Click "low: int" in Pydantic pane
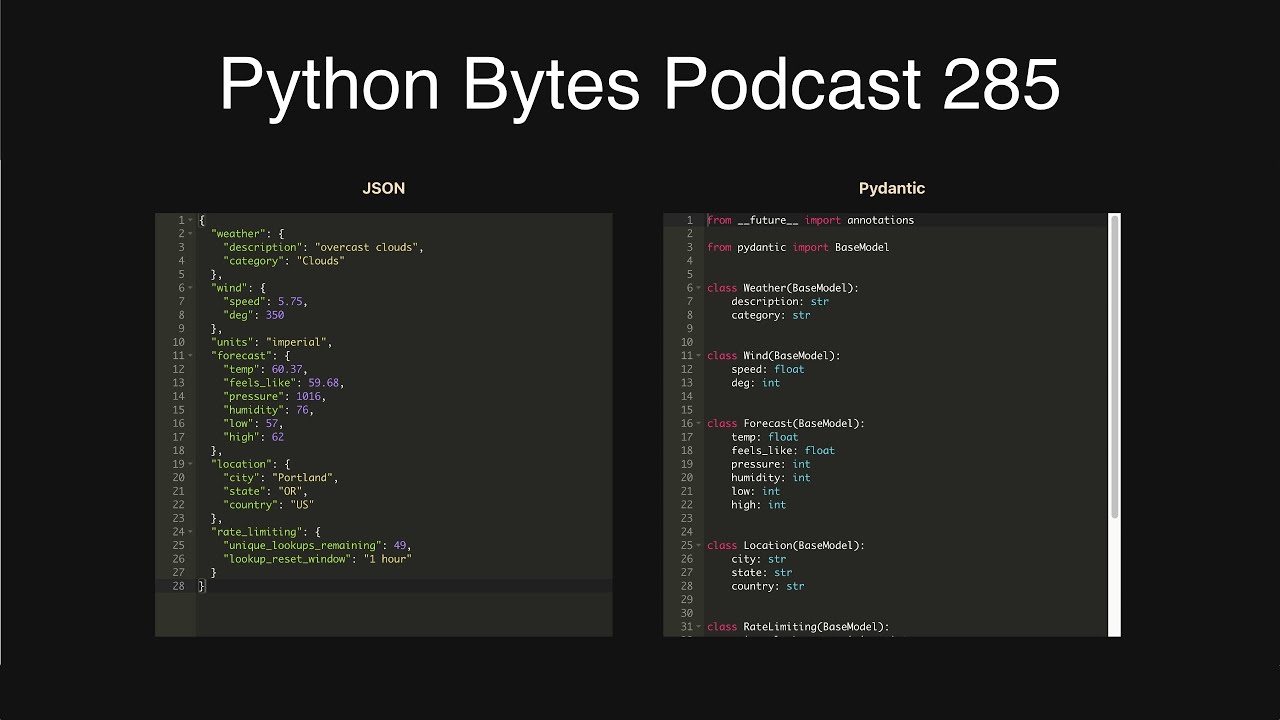 click(756, 491)
